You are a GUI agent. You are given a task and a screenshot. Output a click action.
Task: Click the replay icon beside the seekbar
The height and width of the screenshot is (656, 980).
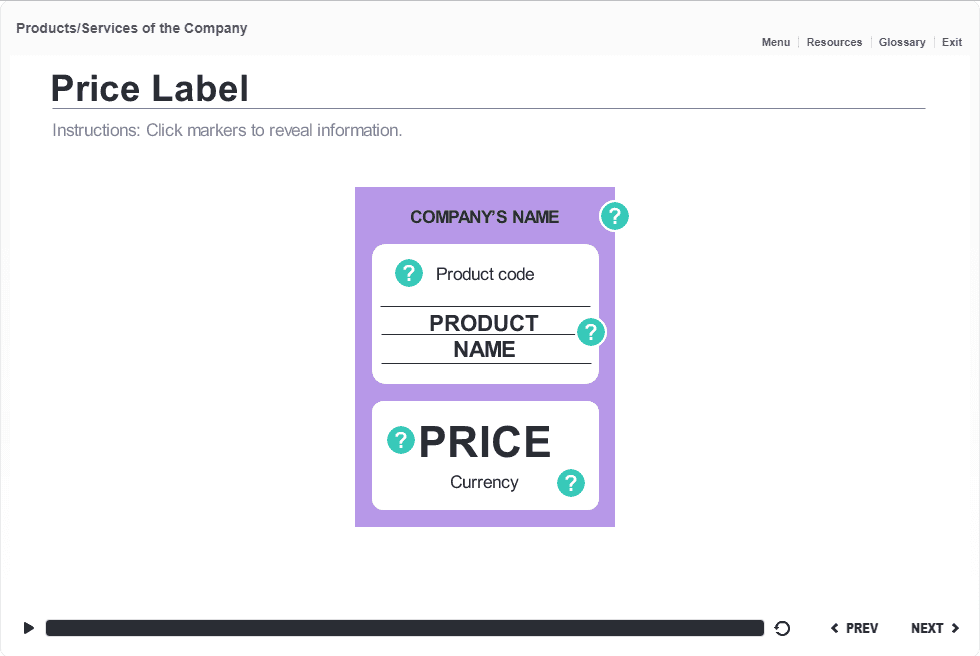783,628
